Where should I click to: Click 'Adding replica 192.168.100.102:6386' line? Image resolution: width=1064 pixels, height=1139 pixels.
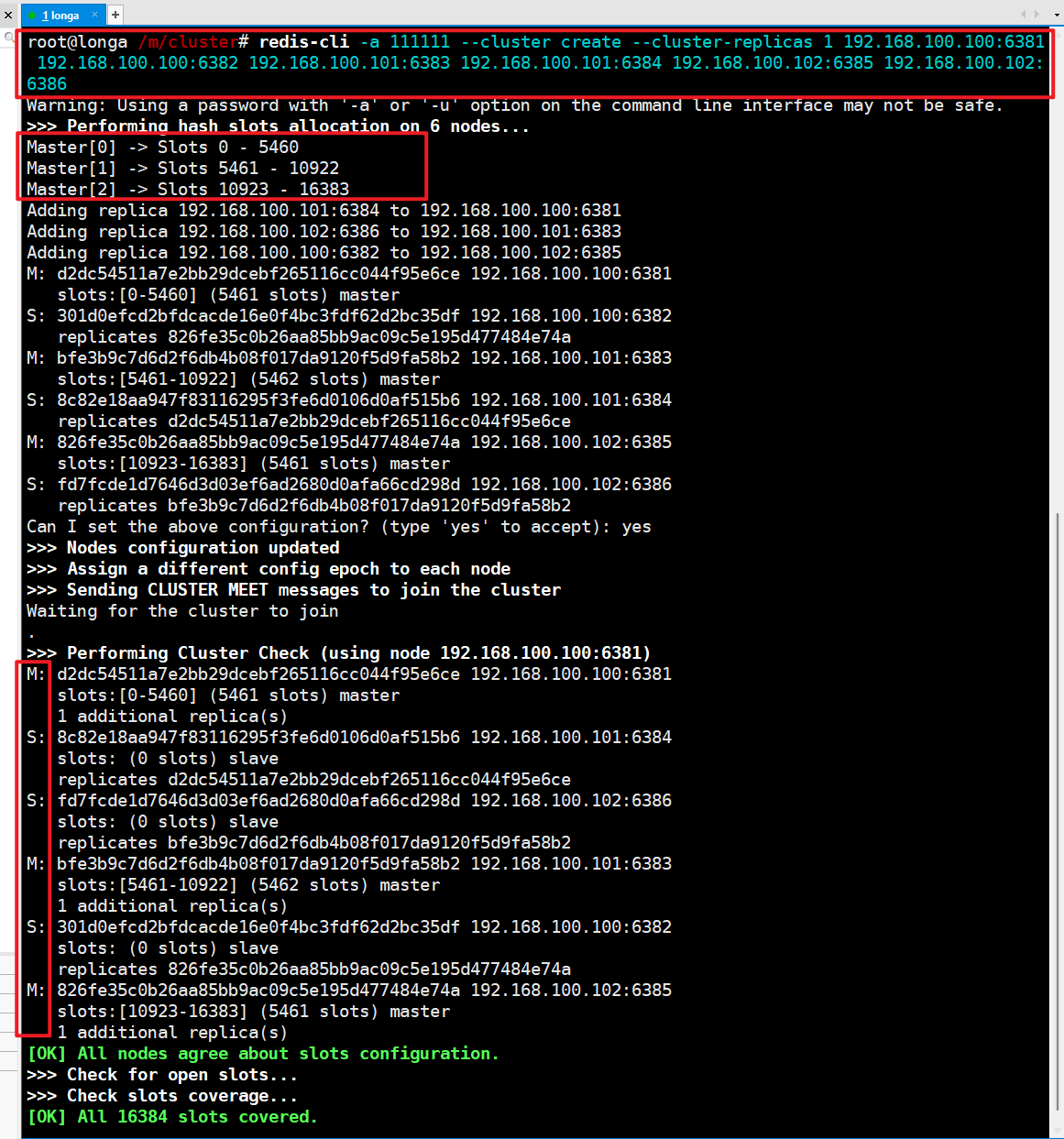[324, 232]
